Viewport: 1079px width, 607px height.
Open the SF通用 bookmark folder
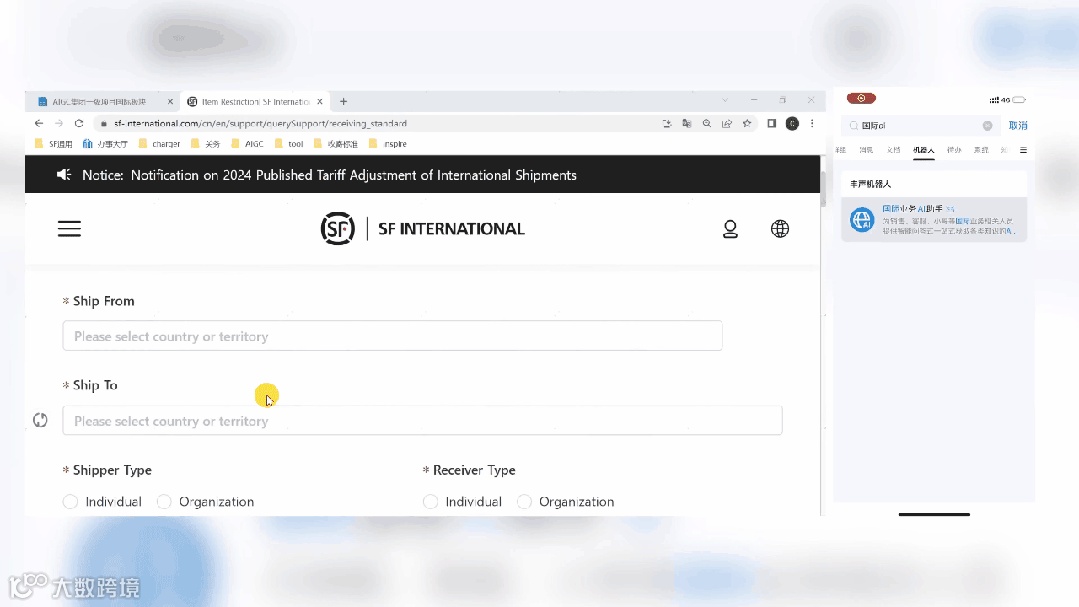[54, 144]
